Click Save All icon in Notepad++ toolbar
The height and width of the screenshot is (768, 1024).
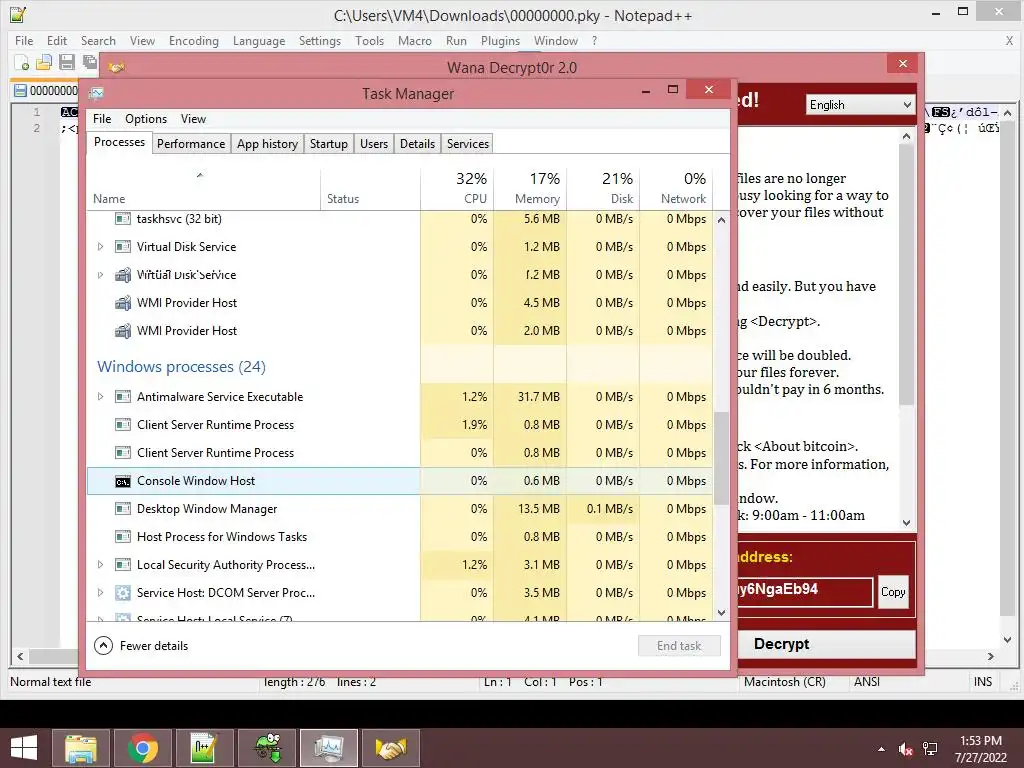(x=89, y=63)
